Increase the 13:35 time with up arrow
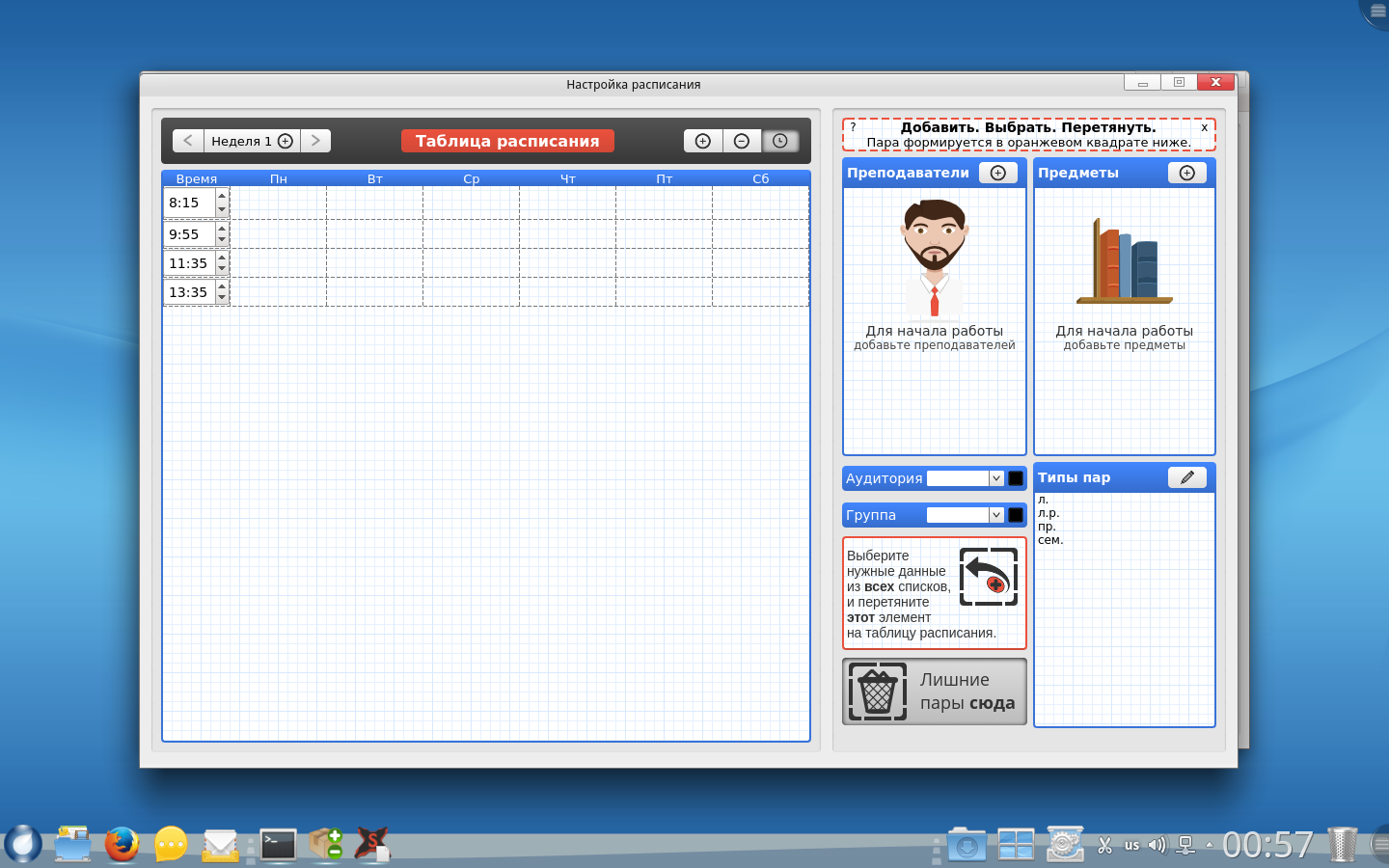The width and height of the screenshot is (1389, 868). pos(222,286)
